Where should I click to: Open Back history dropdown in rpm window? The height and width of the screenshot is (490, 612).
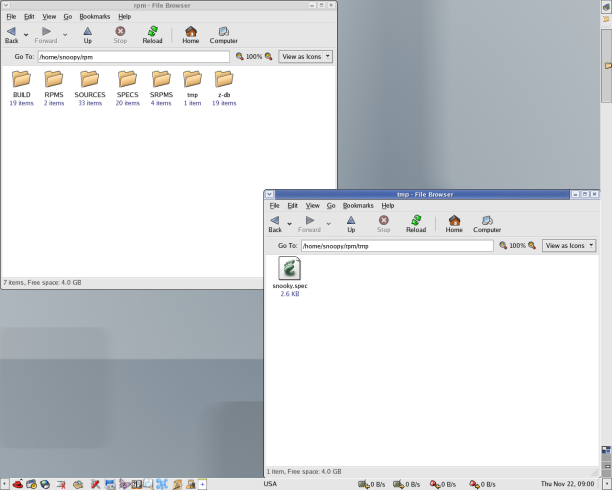pos(26,34)
